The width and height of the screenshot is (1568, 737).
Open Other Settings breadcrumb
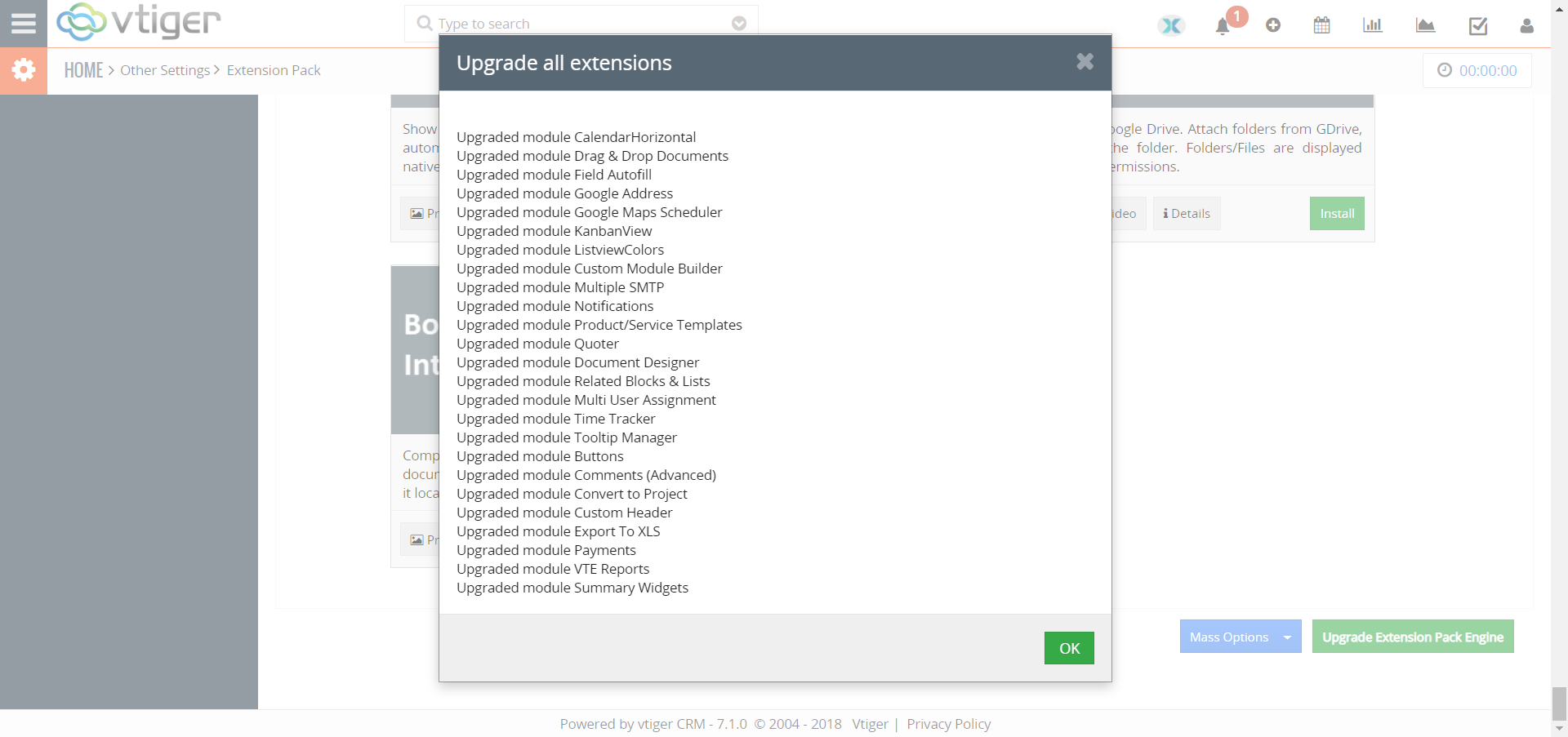point(165,70)
